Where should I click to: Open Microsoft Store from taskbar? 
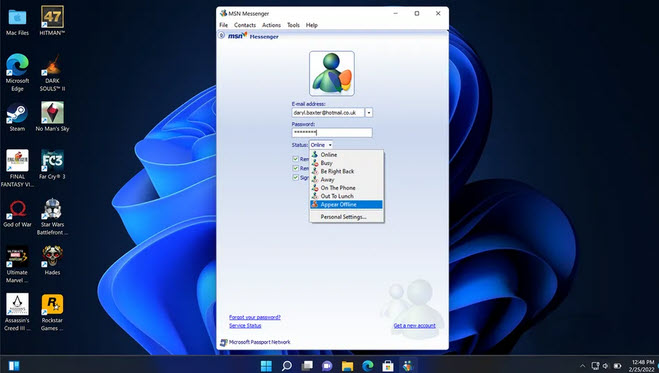pos(387,366)
